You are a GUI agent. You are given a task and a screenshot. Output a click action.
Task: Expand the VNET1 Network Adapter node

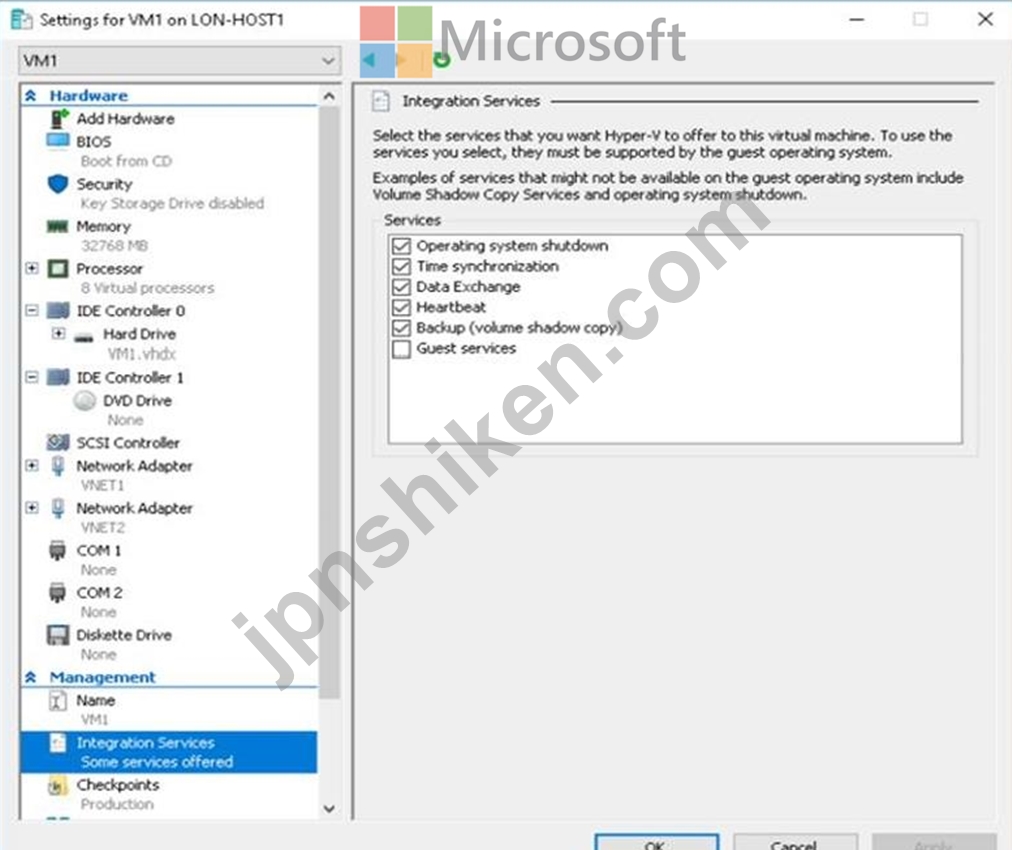(32, 465)
